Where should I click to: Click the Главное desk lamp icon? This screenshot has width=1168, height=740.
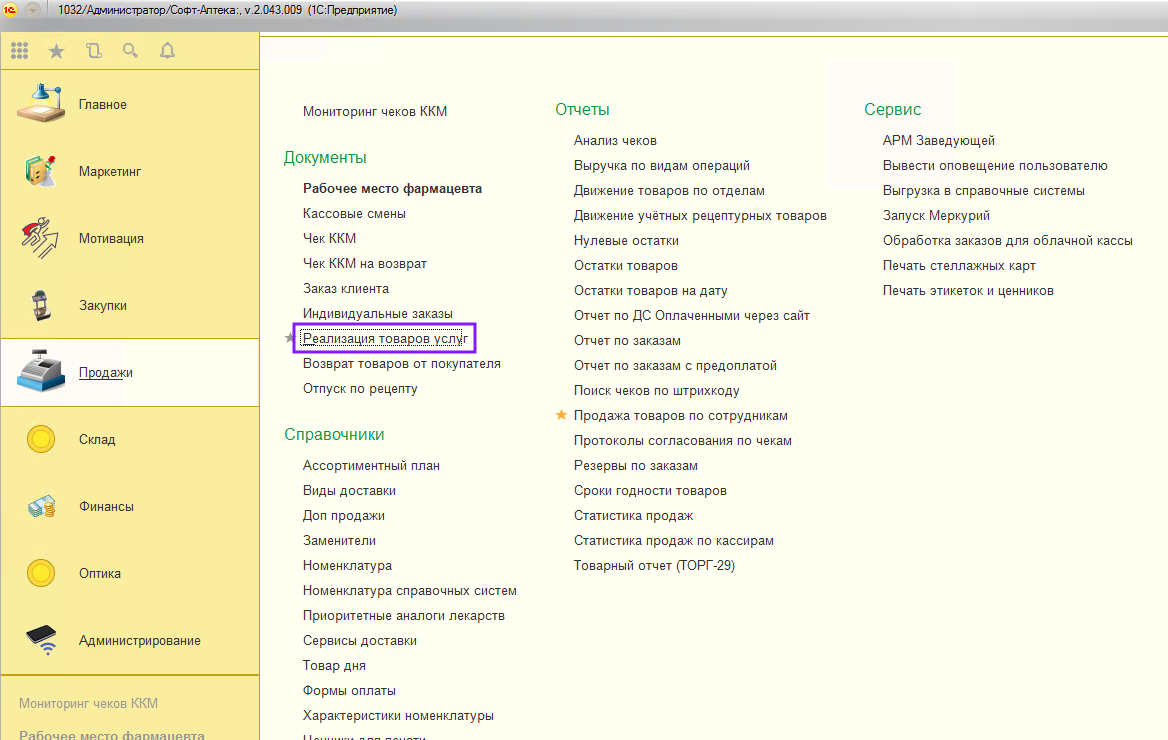coord(40,105)
